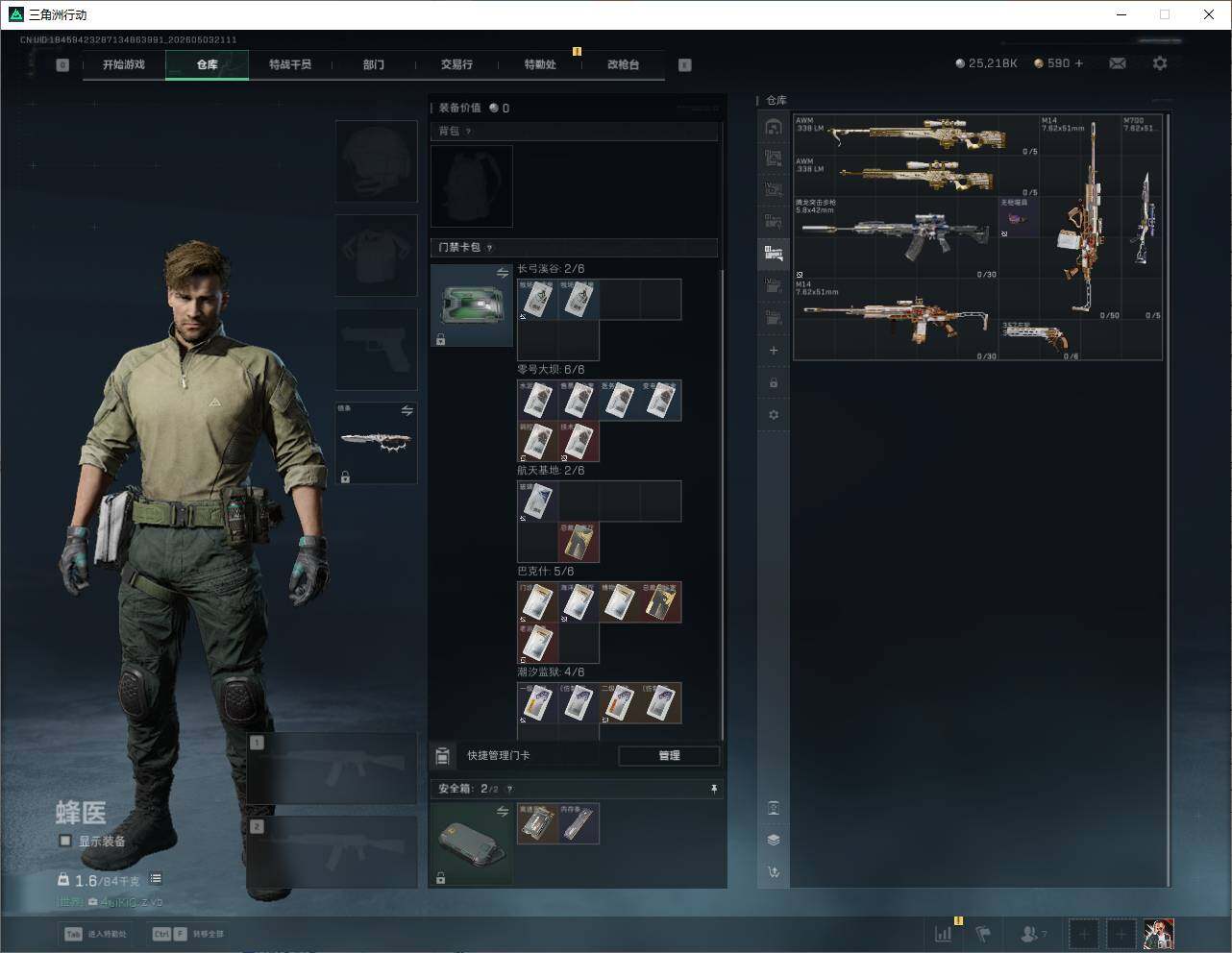Click the Ctrl F 转移全部 shortcut
The width and height of the screenshot is (1232, 953).
click(x=187, y=934)
